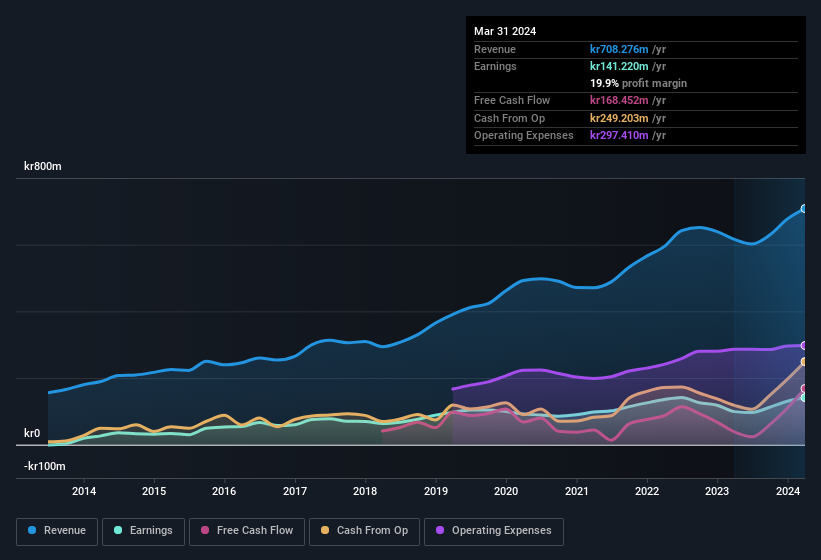Click the Free Cash Flow endpoint marker
Image resolution: width=821 pixels, height=560 pixels.
804,389
